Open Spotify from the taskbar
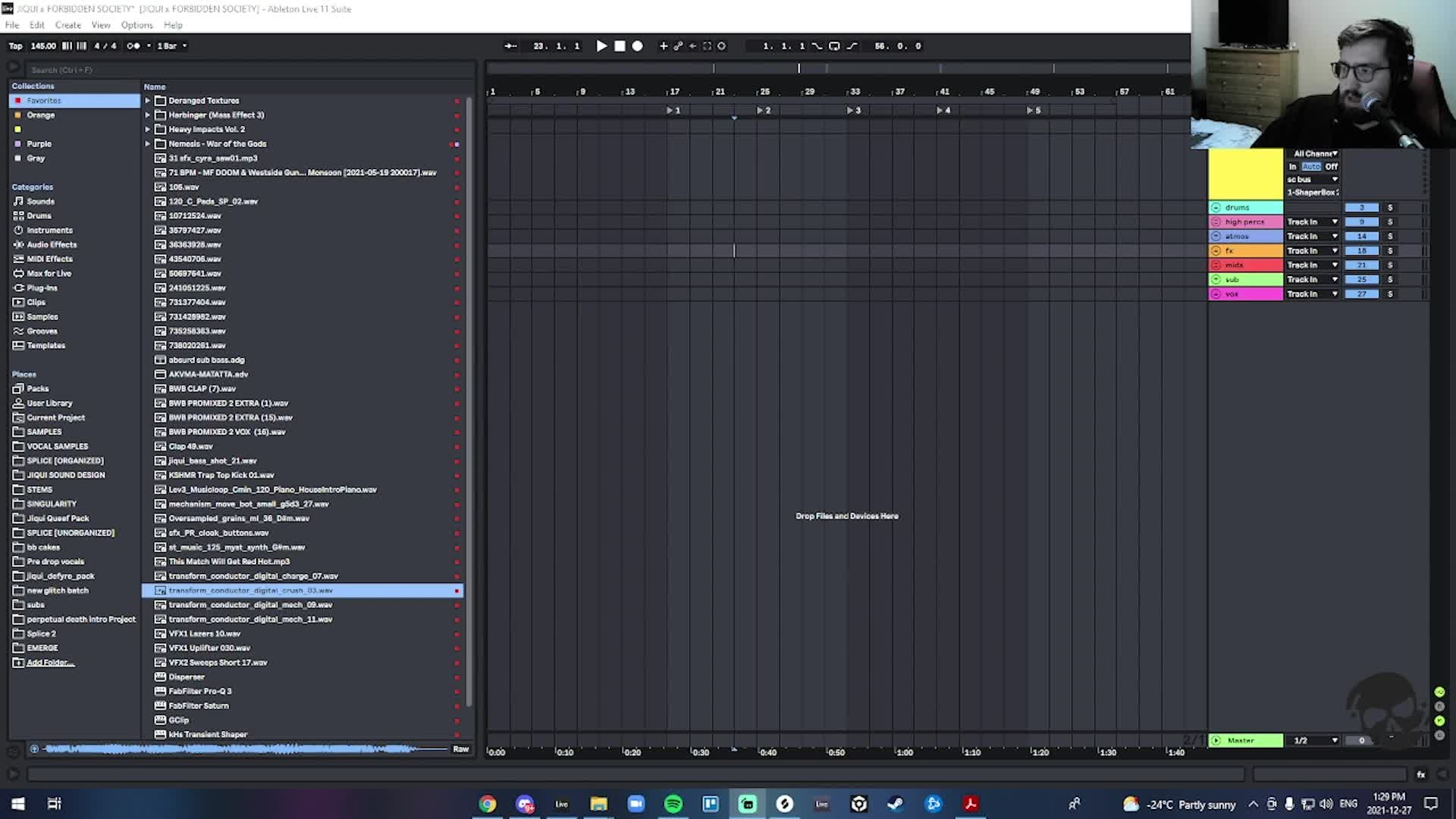 coord(673,804)
